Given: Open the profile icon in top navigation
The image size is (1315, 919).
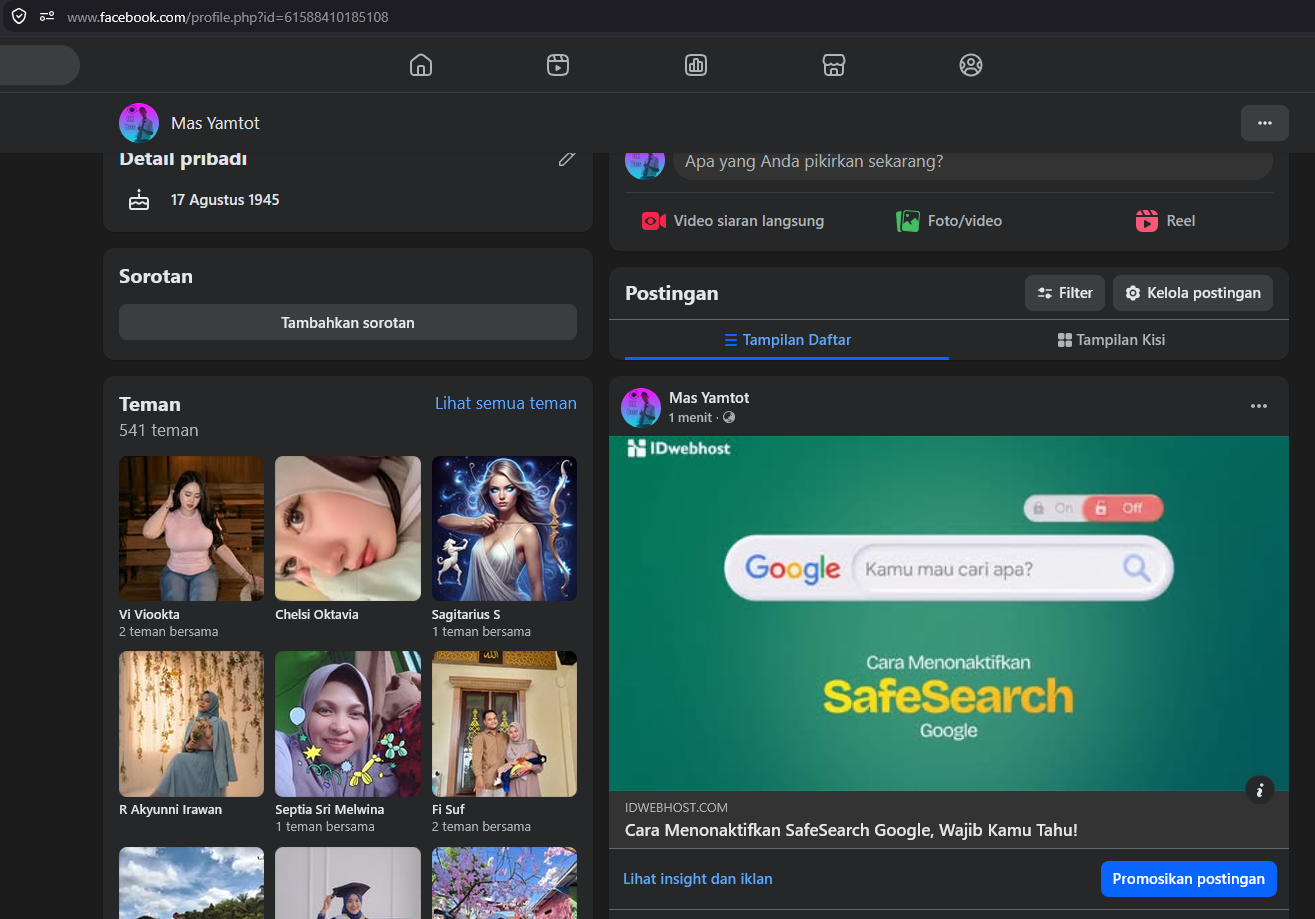Looking at the screenshot, I should 971,65.
